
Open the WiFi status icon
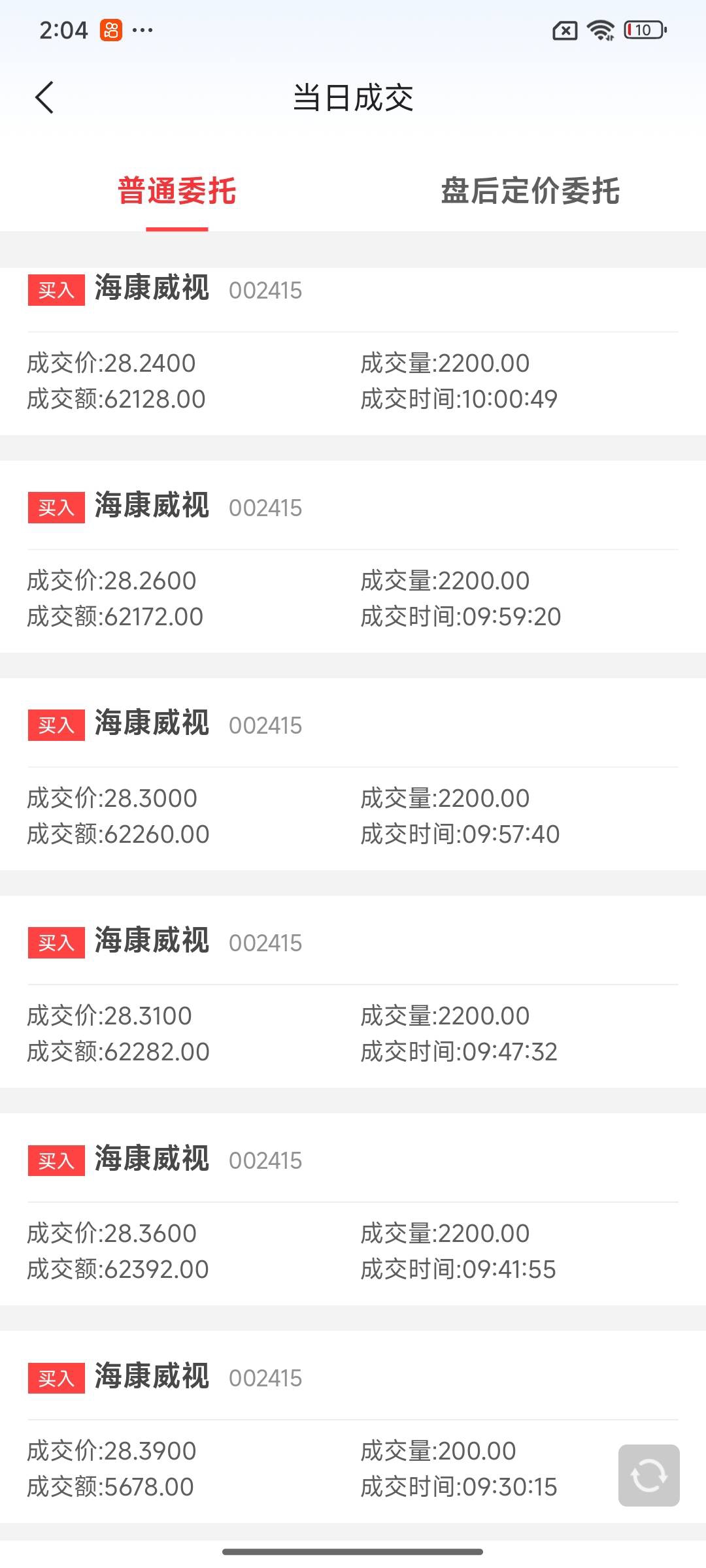pos(600,30)
